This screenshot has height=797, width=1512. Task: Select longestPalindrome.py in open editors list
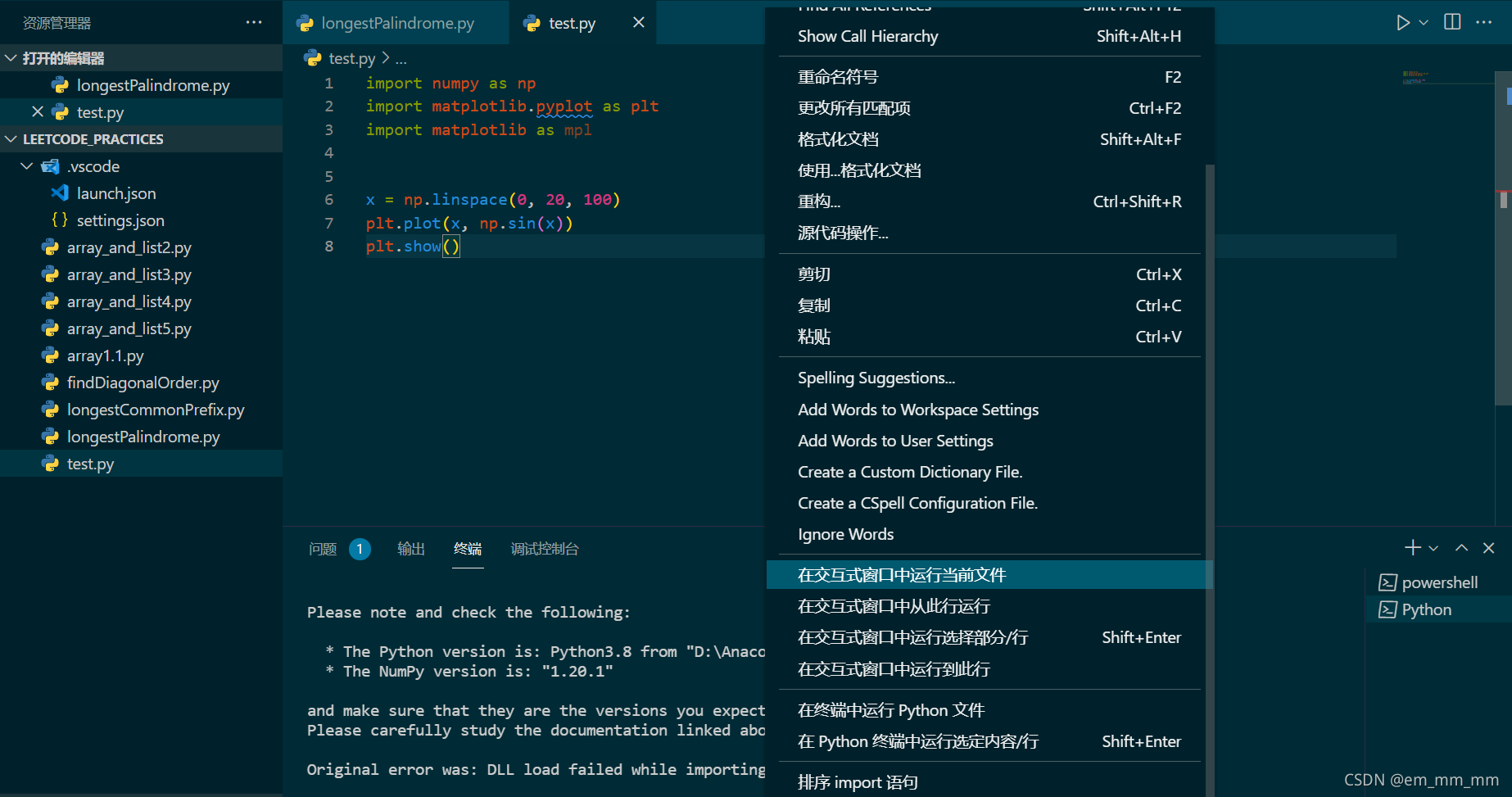(x=141, y=85)
